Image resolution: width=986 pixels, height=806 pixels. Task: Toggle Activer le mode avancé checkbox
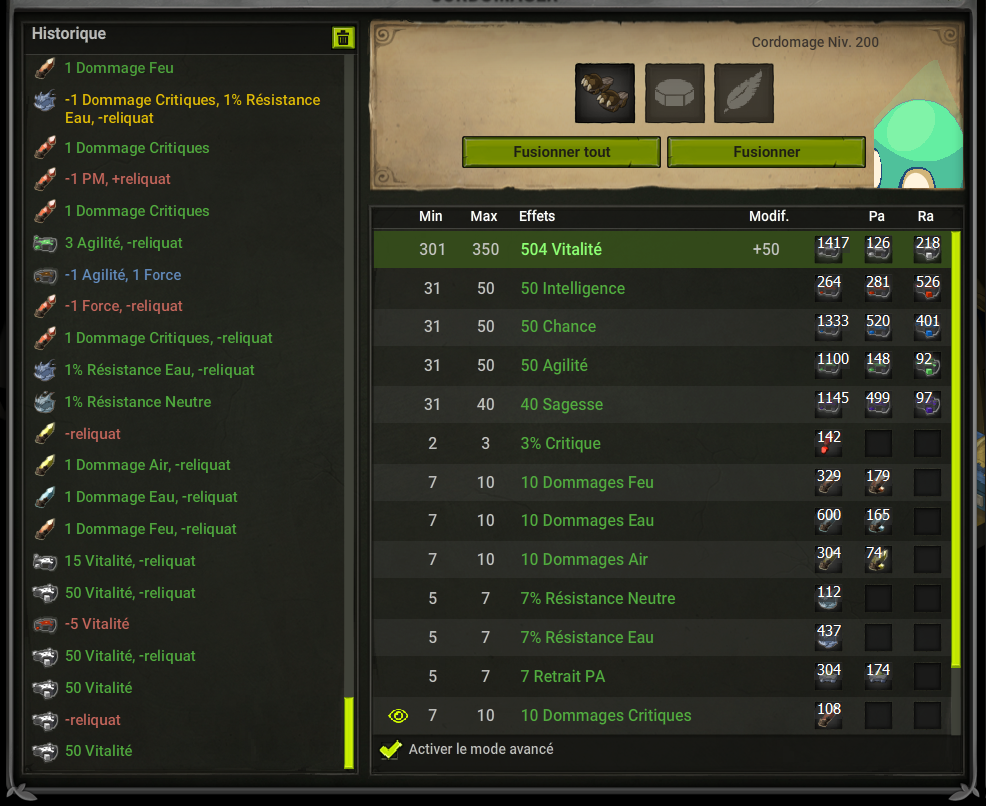point(391,749)
